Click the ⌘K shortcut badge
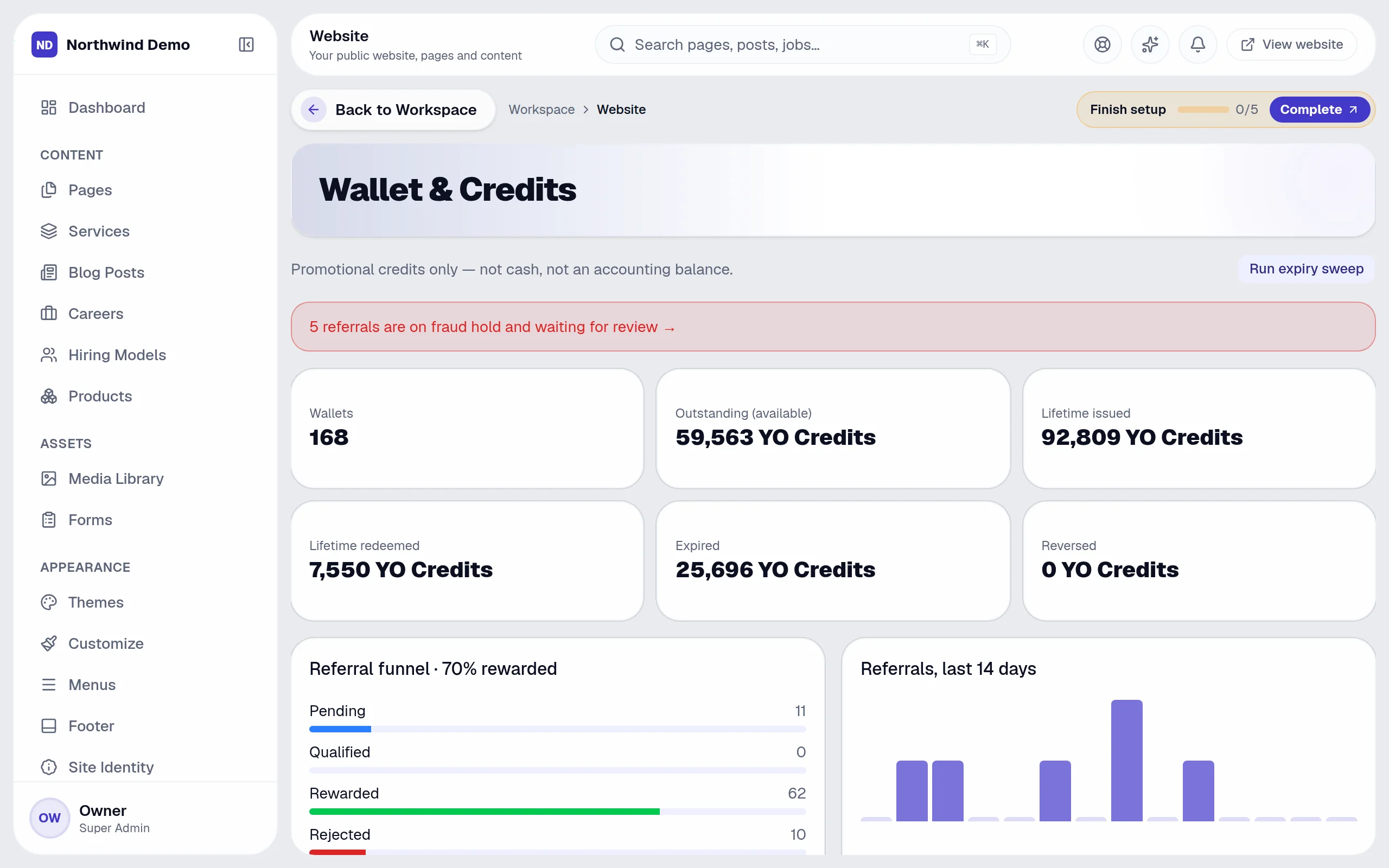This screenshot has width=1389, height=868. click(982, 44)
